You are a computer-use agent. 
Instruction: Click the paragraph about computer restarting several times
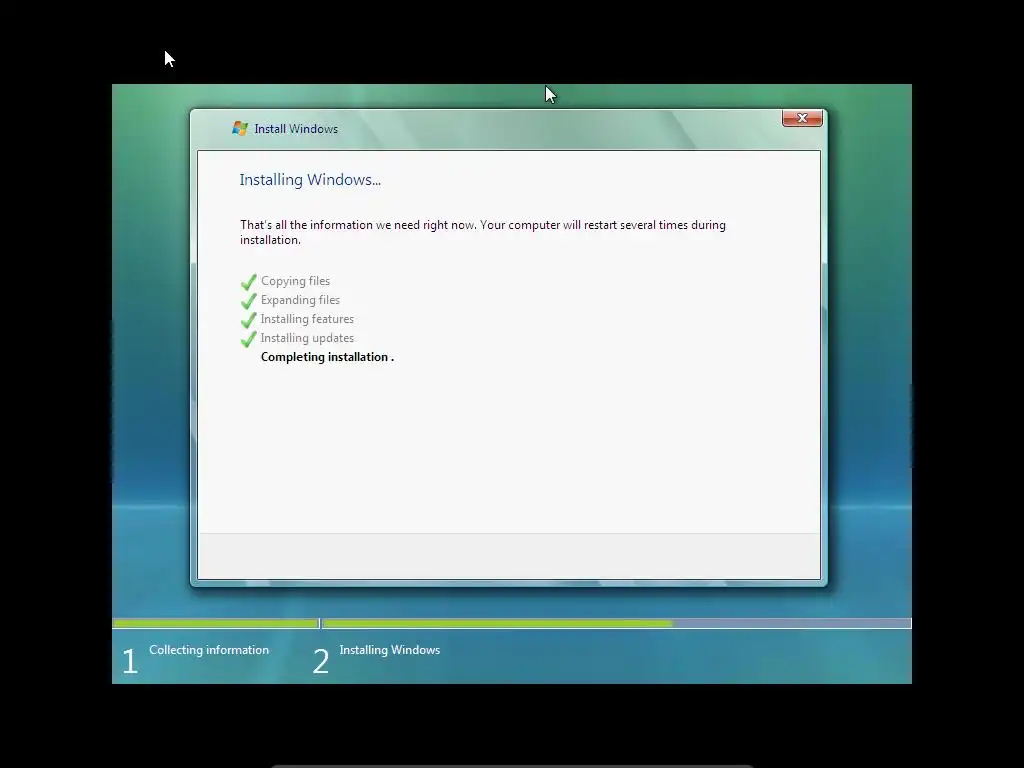point(483,232)
